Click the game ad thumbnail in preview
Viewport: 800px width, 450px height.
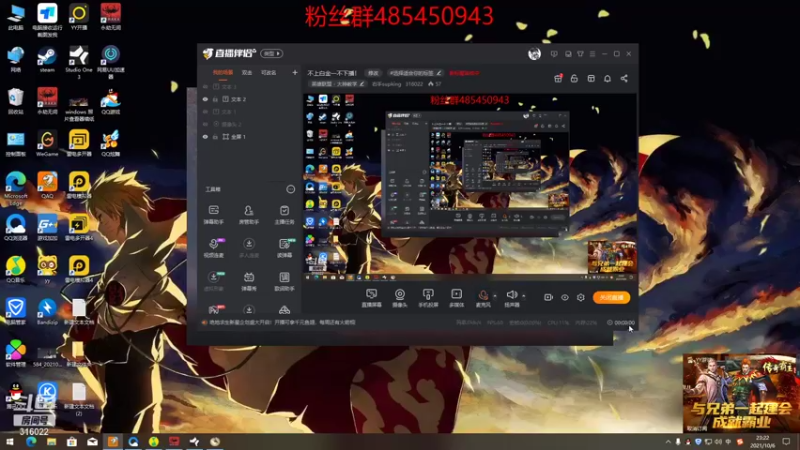coord(612,257)
